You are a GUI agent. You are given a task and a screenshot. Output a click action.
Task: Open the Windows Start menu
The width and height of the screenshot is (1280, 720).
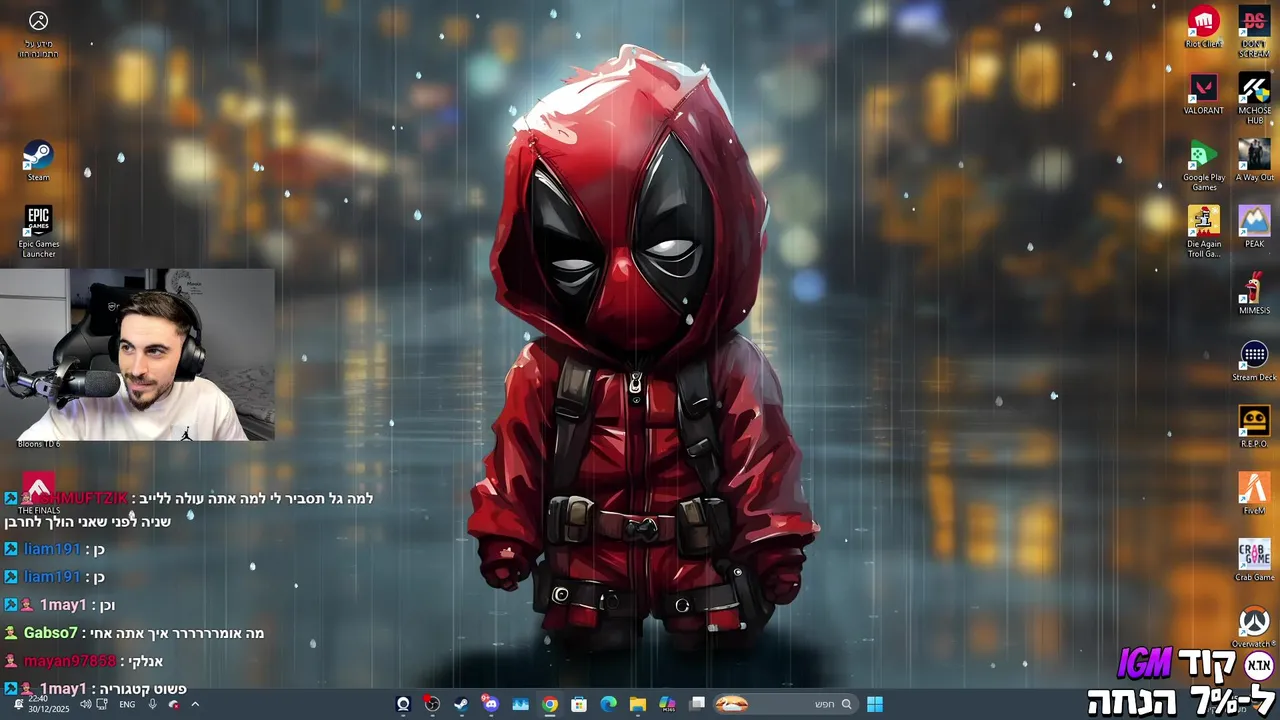coord(875,704)
